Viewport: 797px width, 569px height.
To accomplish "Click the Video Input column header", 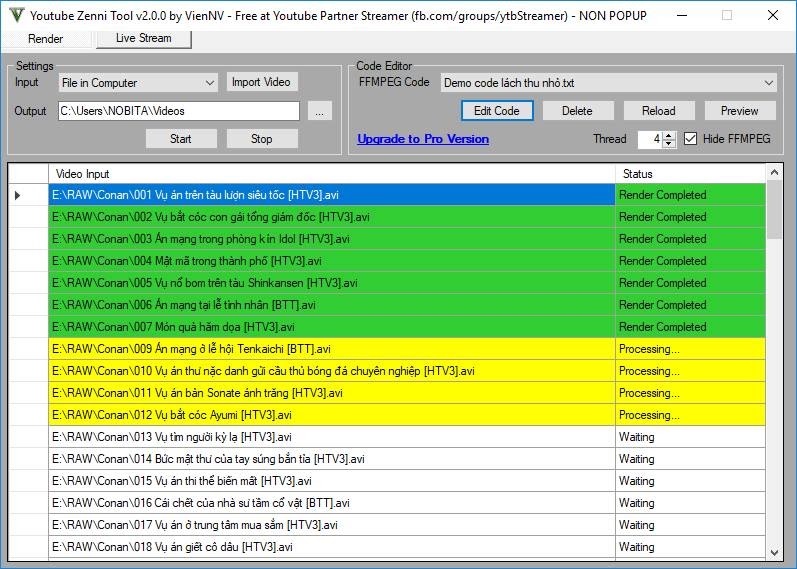I will coord(332,174).
